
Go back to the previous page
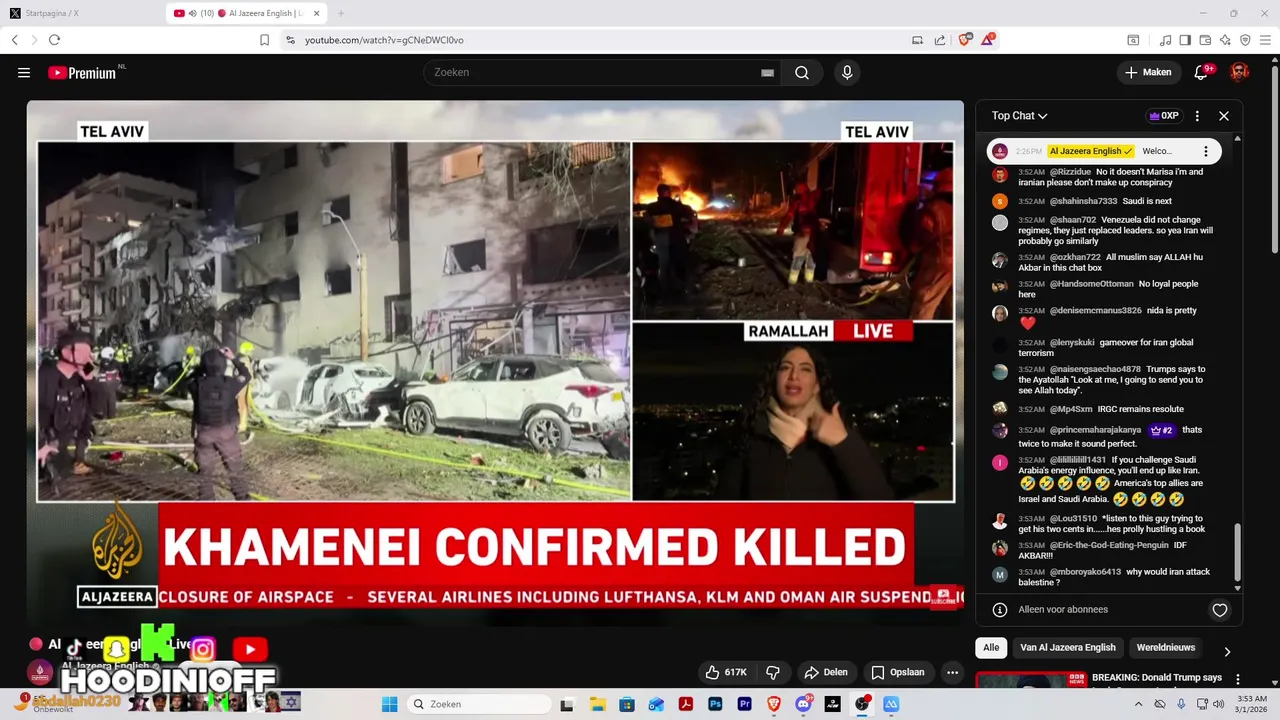click(15, 40)
